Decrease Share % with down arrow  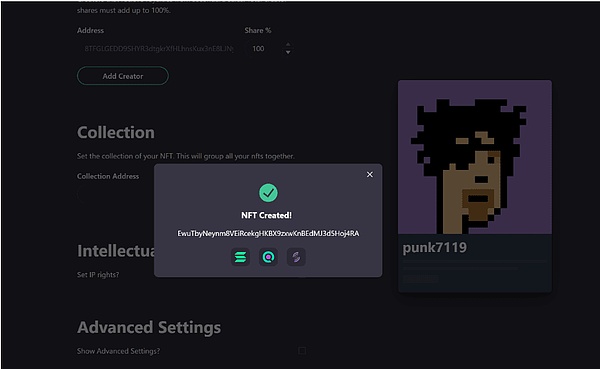click(288, 52)
